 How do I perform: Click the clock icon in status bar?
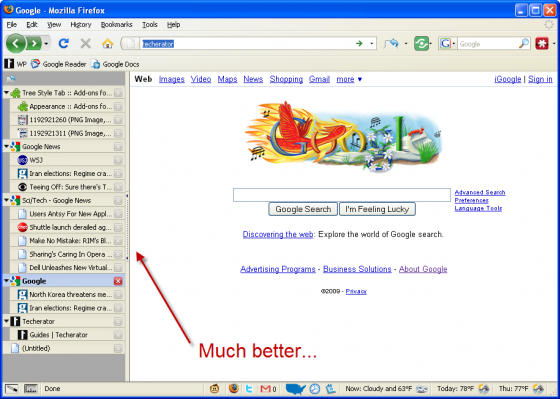pyautogui.click(x=315, y=389)
